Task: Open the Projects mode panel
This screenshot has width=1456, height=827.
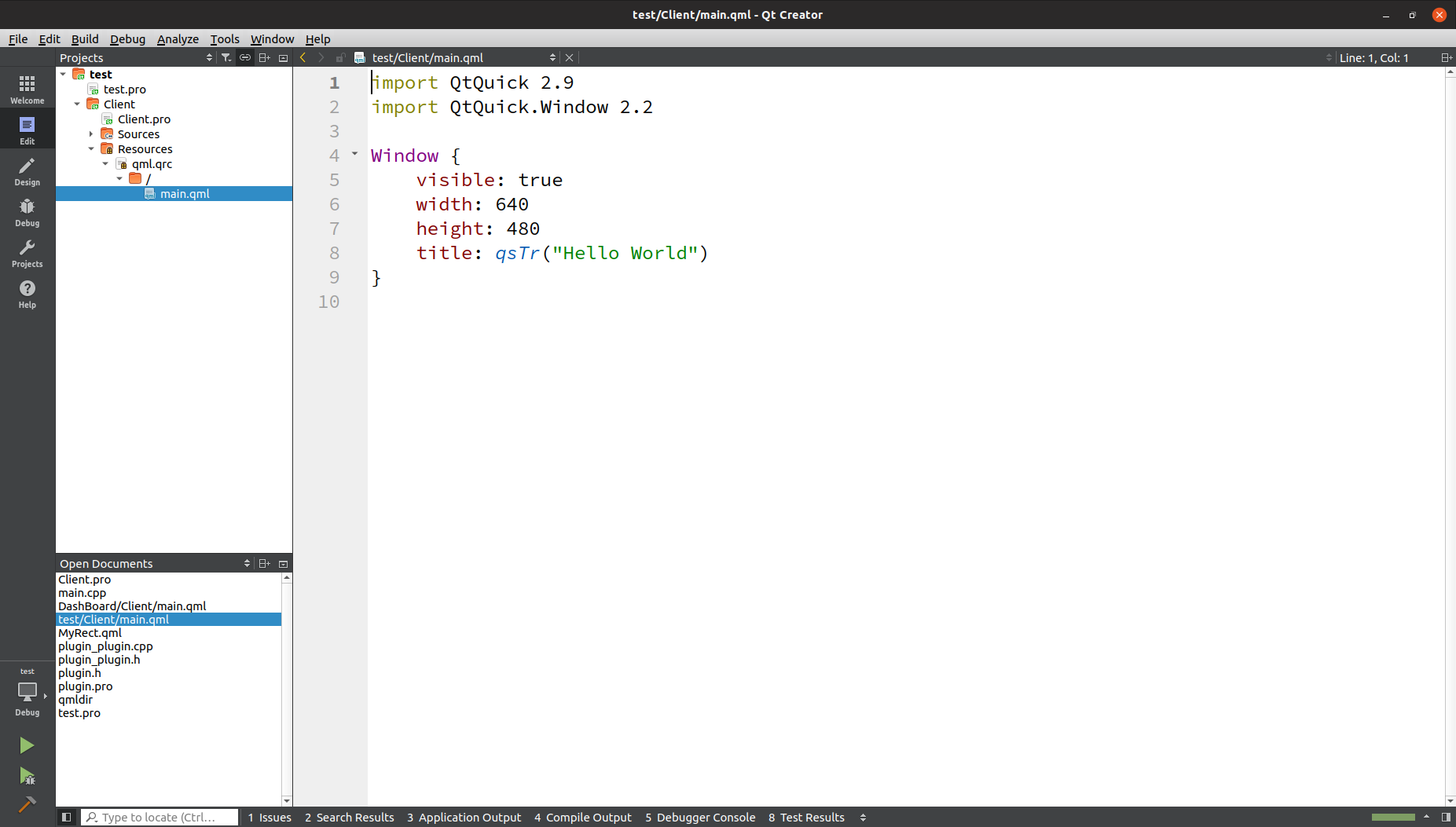Action: (x=27, y=252)
